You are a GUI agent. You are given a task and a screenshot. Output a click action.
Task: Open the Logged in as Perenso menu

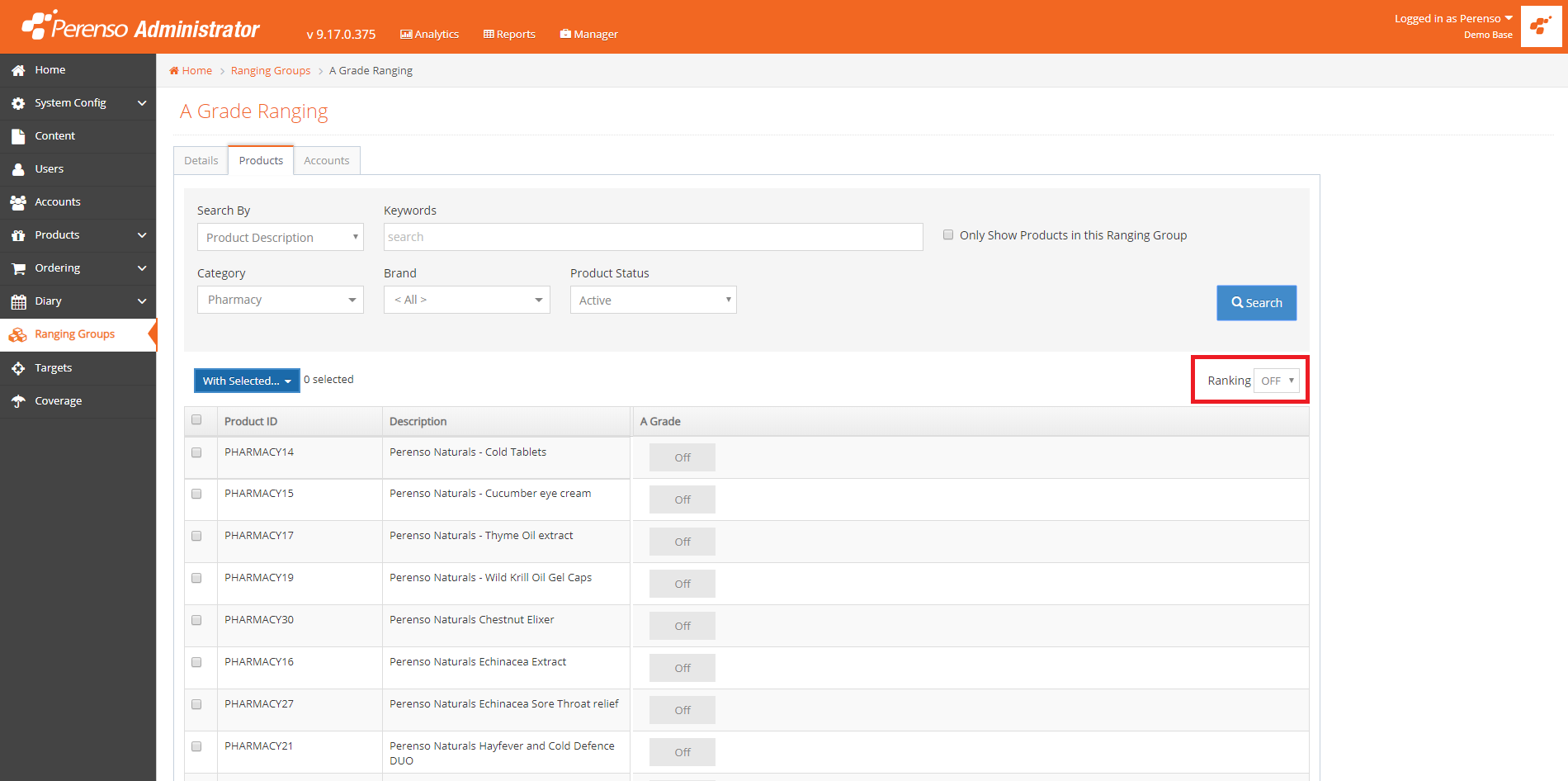[x=1453, y=18]
